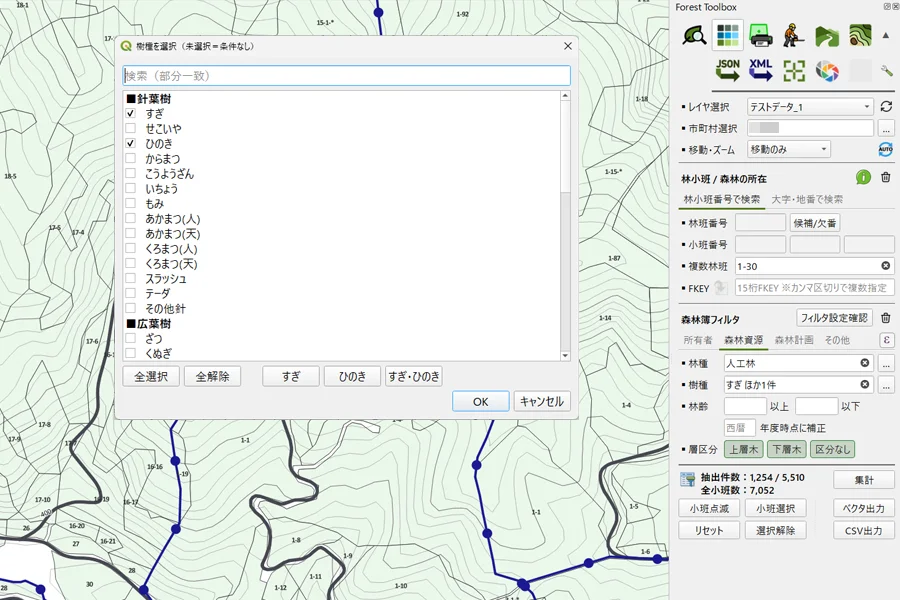The height and width of the screenshot is (600, 900).
Task: Open the 移動・ズーム dropdown
Action: pyautogui.click(x=789, y=149)
